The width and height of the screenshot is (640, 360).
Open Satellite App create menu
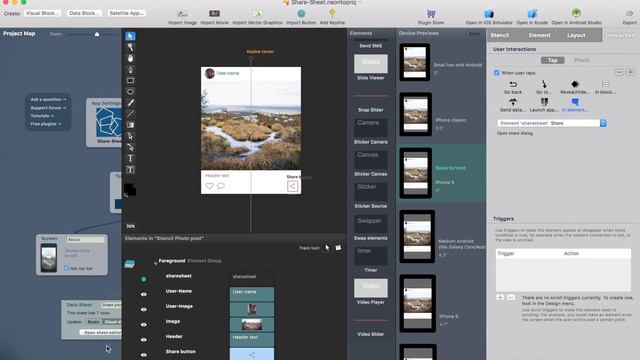coord(126,13)
